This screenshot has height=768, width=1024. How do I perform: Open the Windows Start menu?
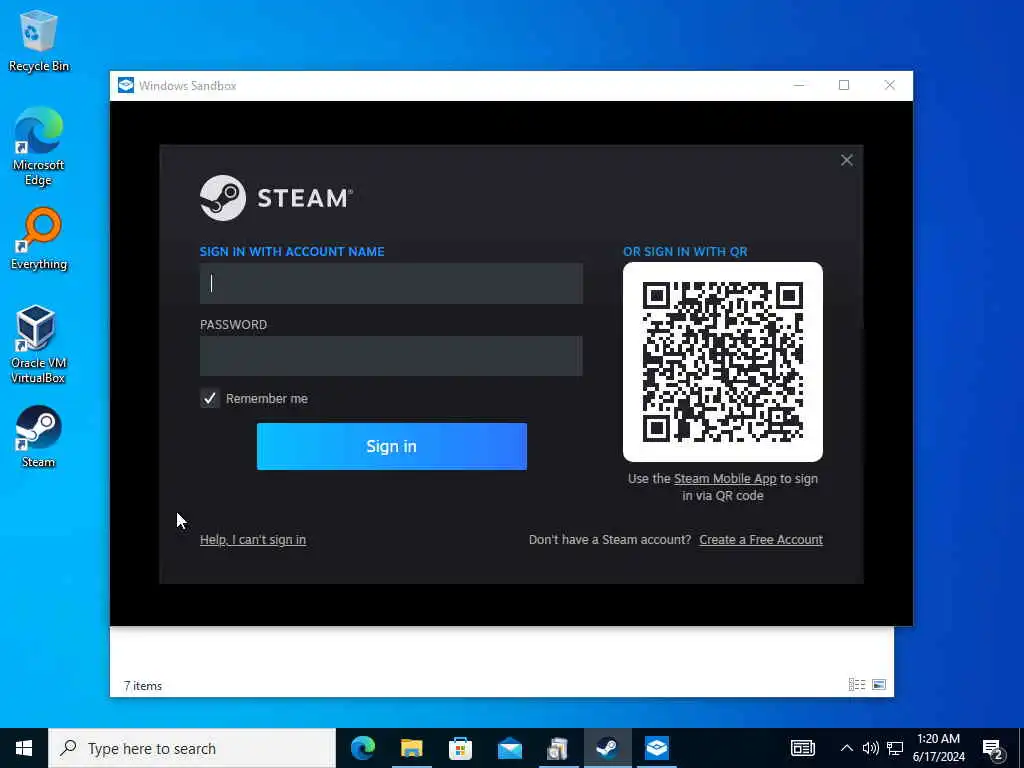(24, 748)
